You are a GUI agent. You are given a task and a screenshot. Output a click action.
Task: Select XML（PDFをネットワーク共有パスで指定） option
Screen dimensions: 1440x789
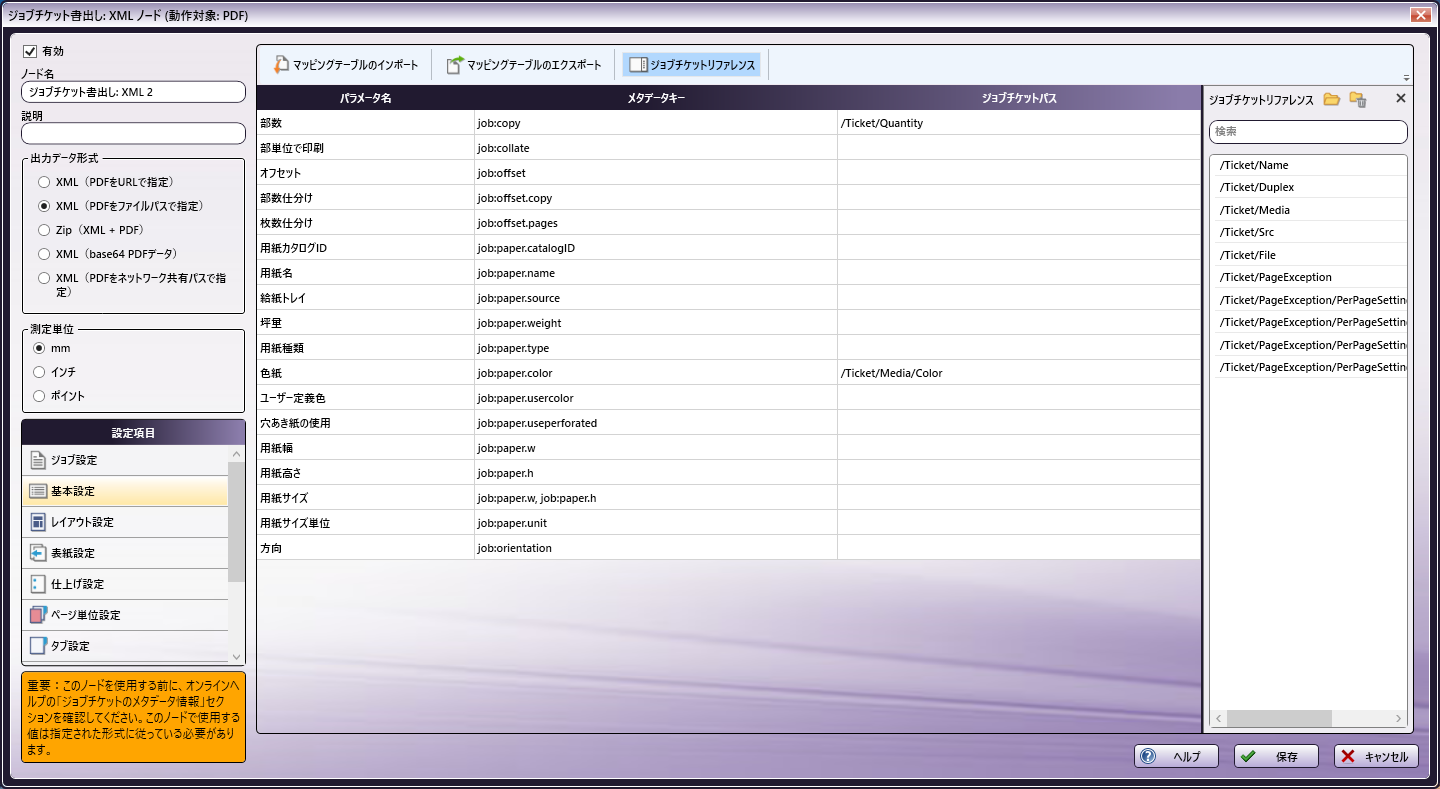pos(43,278)
